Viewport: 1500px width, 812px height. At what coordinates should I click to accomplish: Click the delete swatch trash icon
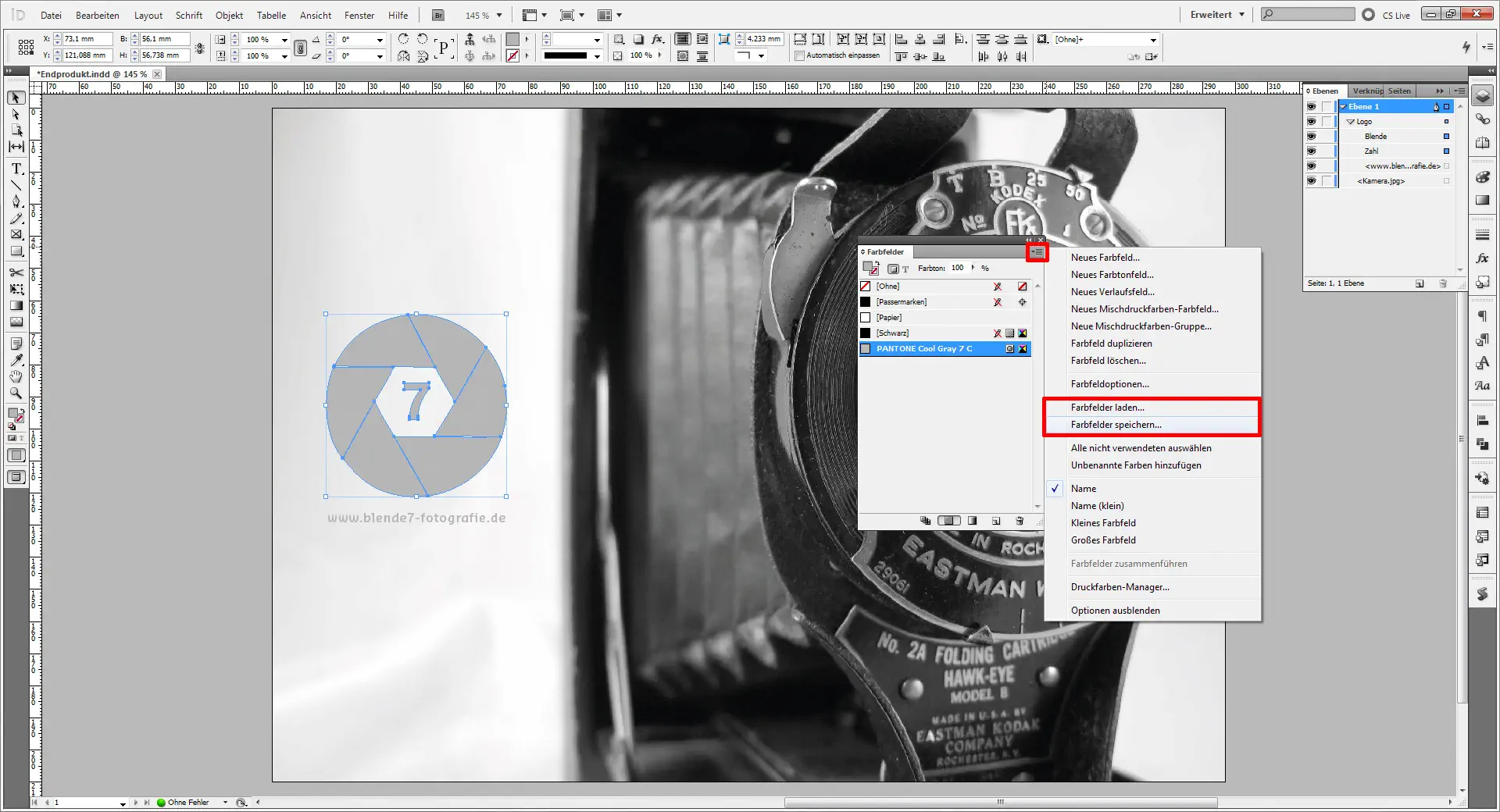point(1018,521)
